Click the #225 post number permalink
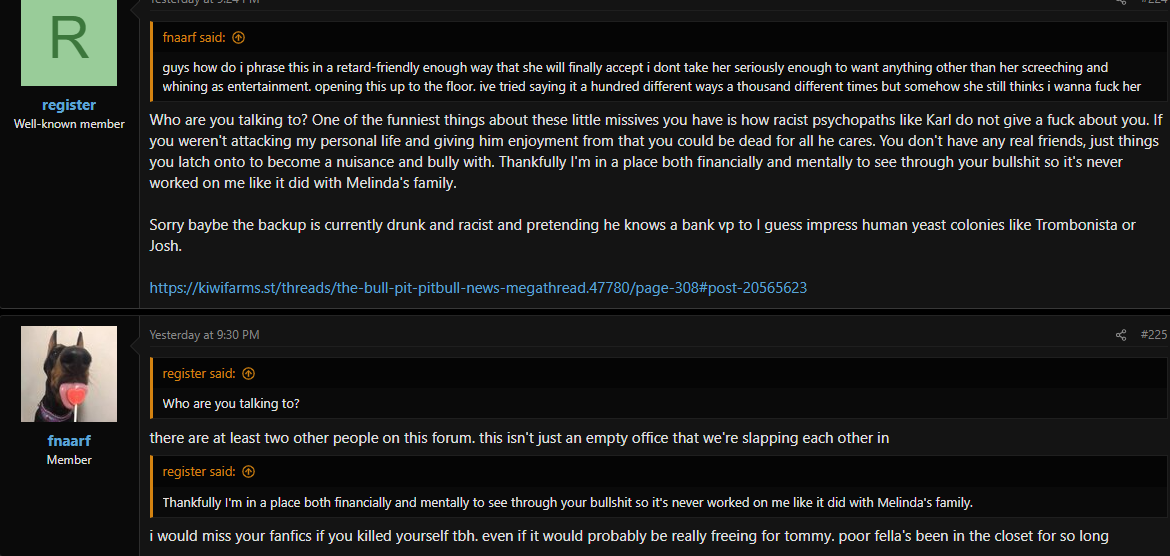The width and height of the screenshot is (1170, 556). 1154,335
